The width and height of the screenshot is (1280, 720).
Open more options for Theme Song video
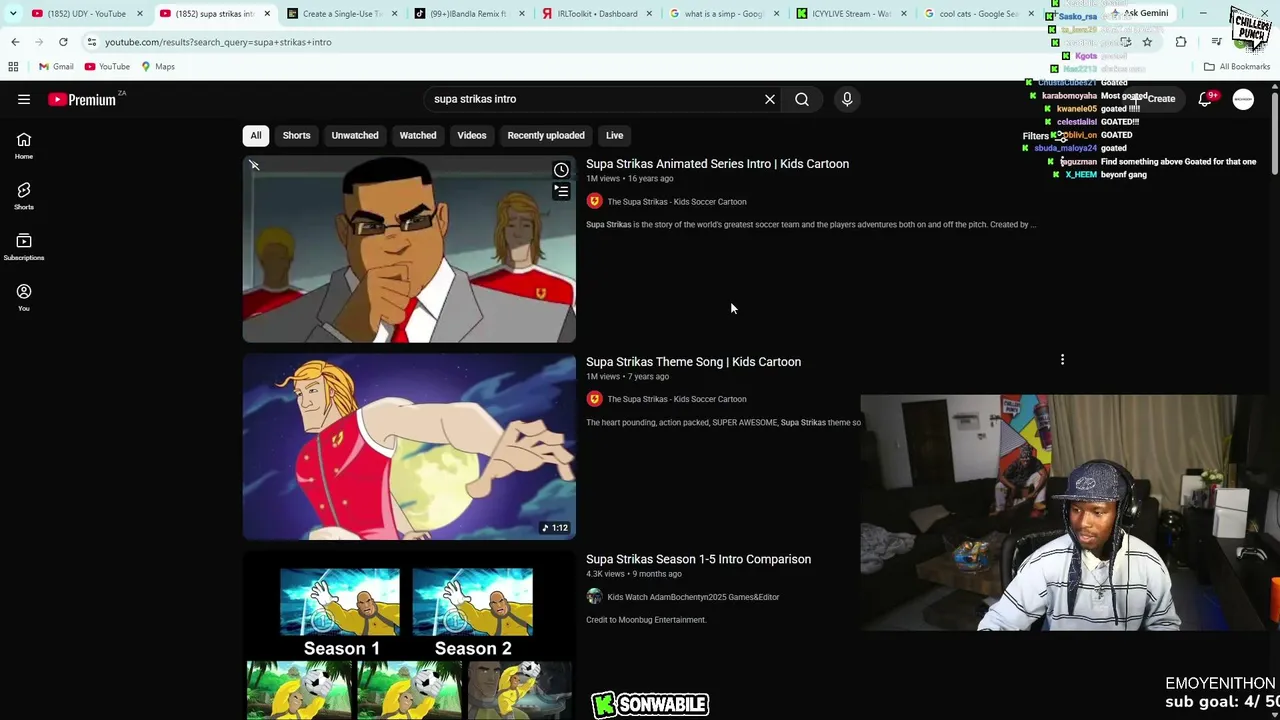click(1062, 360)
